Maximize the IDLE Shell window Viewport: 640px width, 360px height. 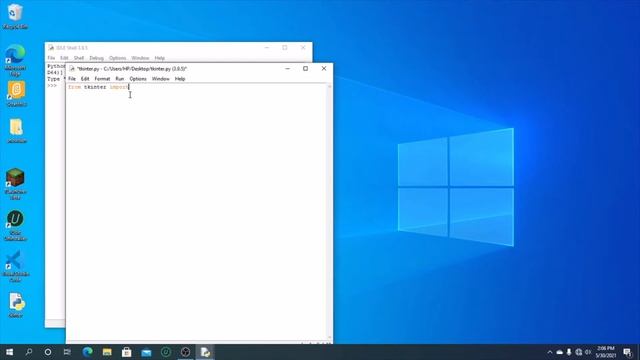click(285, 48)
